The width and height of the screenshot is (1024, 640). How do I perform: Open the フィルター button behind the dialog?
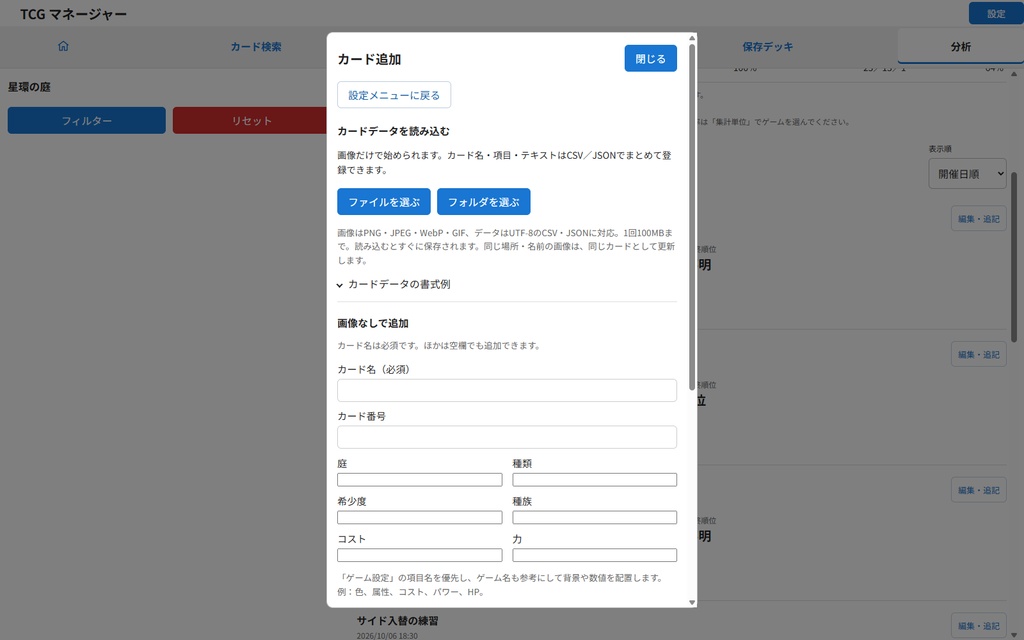pyautogui.click(x=87, y=121)
